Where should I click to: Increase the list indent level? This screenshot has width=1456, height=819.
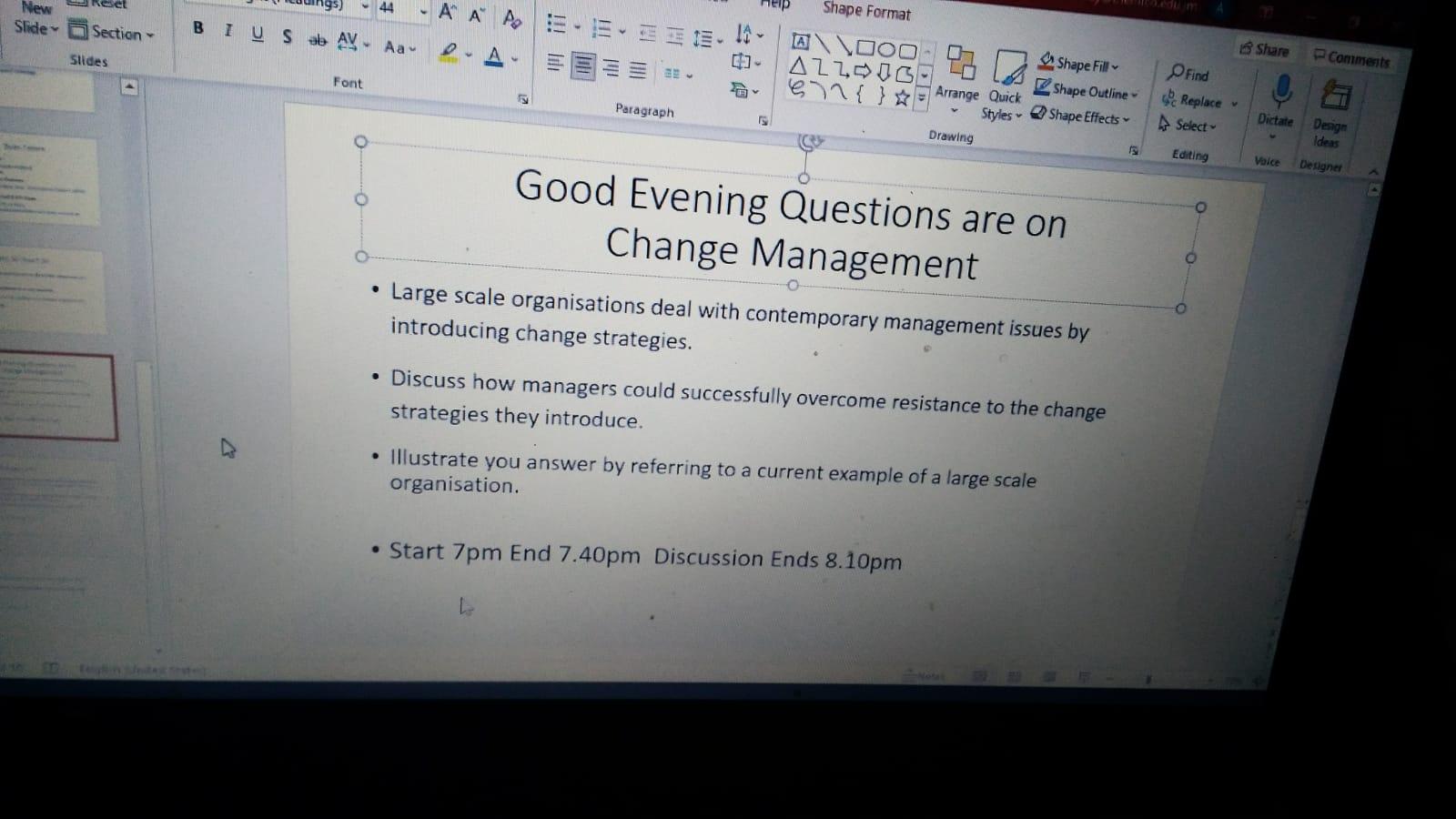click(x=674, y=36)
